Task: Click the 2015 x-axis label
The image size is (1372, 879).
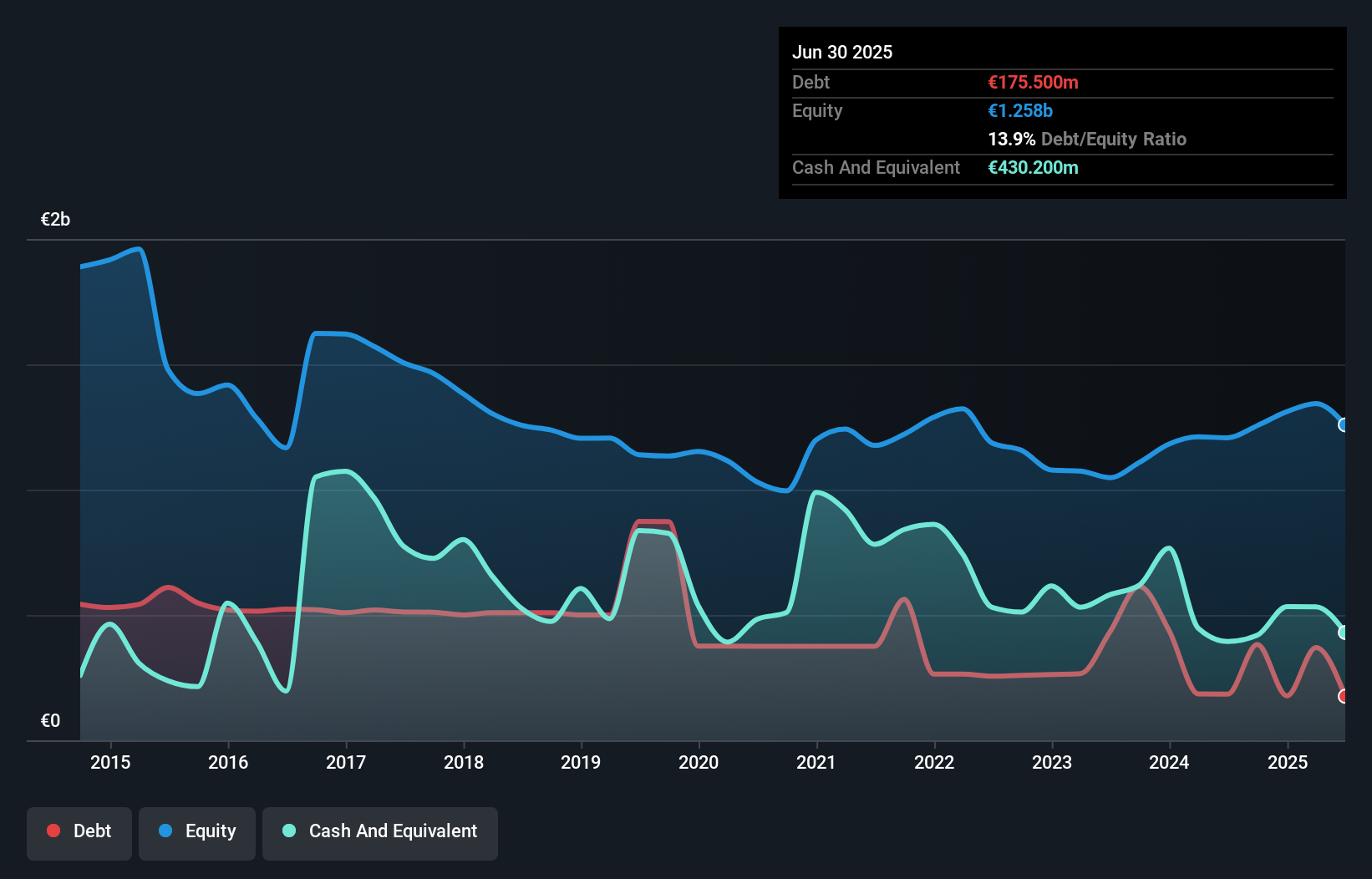Action: coord(110,762)
